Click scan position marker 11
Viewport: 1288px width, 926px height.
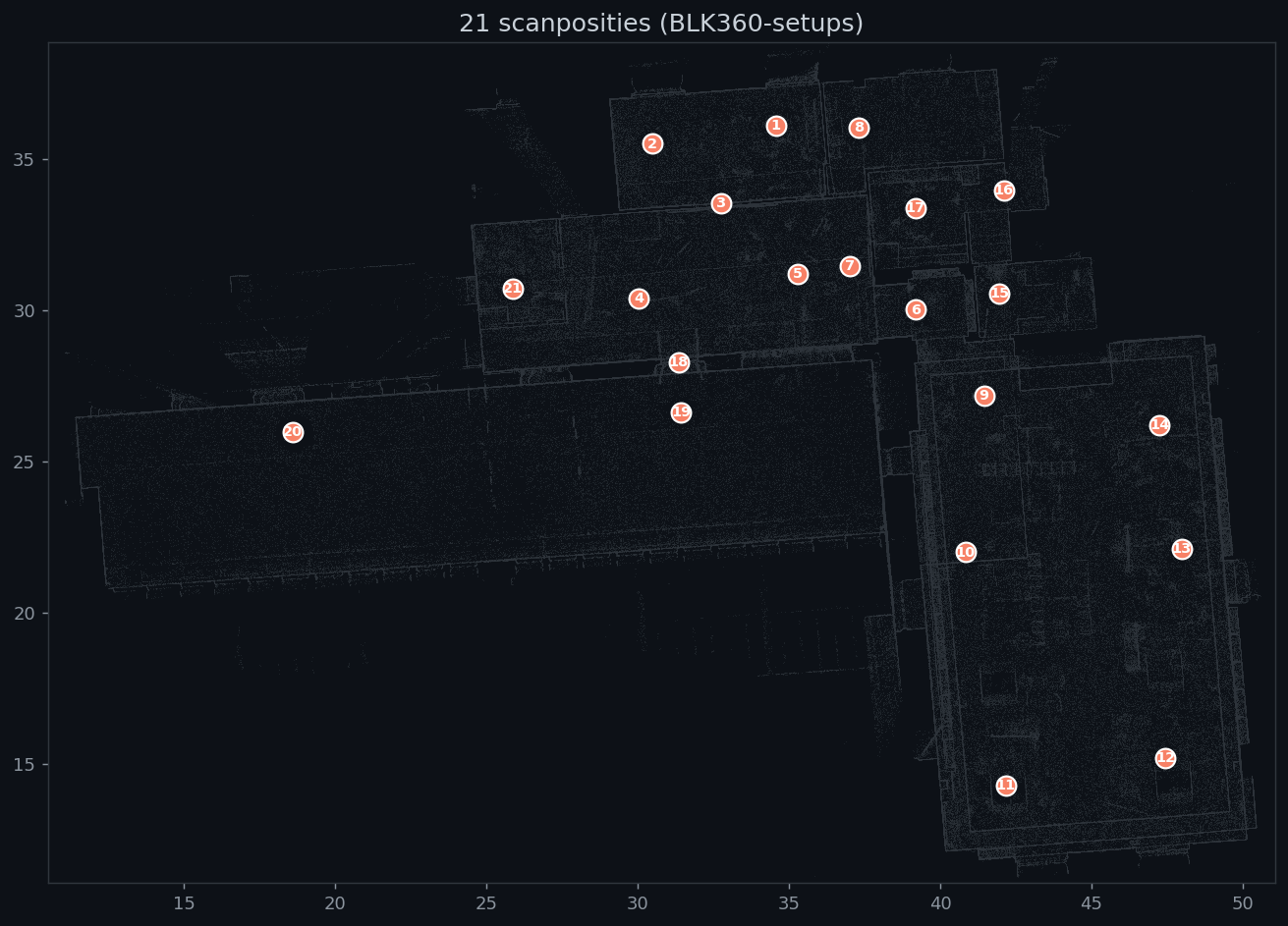(x=1006, y=786)
